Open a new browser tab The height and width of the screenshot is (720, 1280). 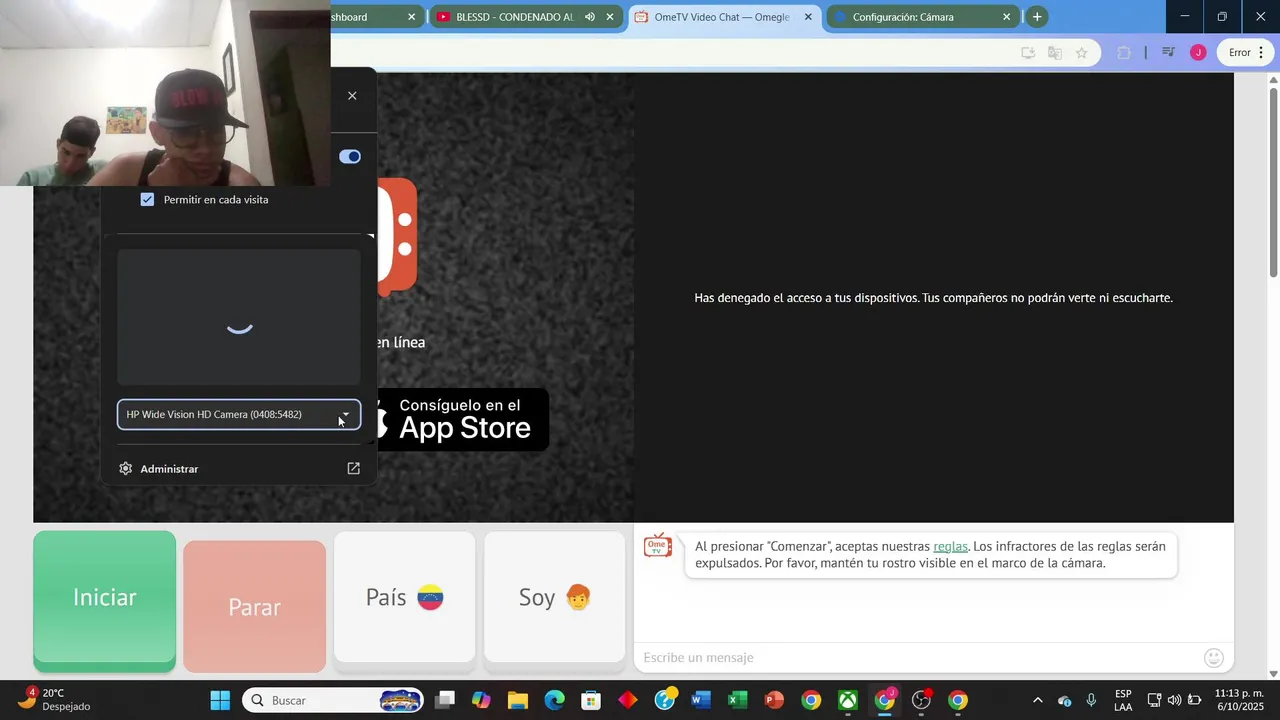pyautogui.click(x=1037, y=17)
